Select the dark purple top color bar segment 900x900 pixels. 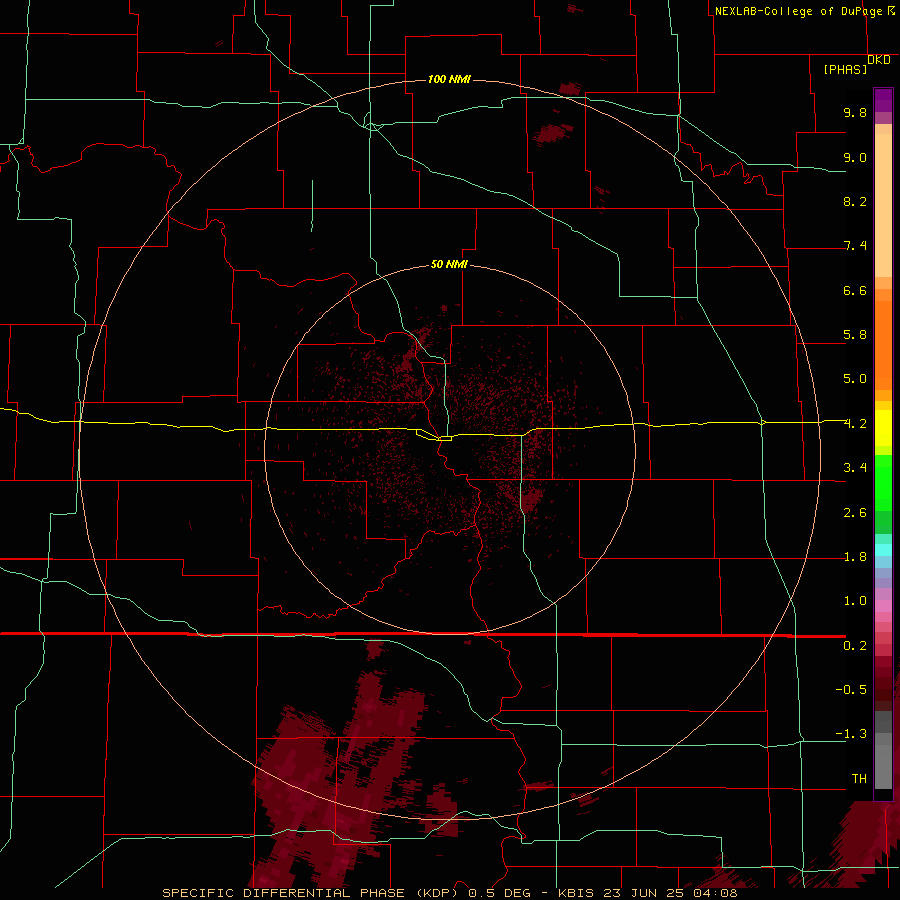(883, 100)
